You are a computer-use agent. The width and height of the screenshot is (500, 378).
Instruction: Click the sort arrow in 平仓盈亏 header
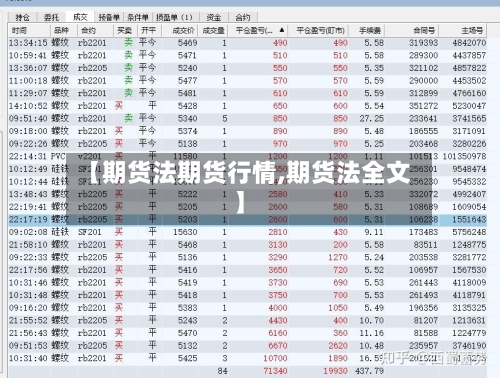282,30
